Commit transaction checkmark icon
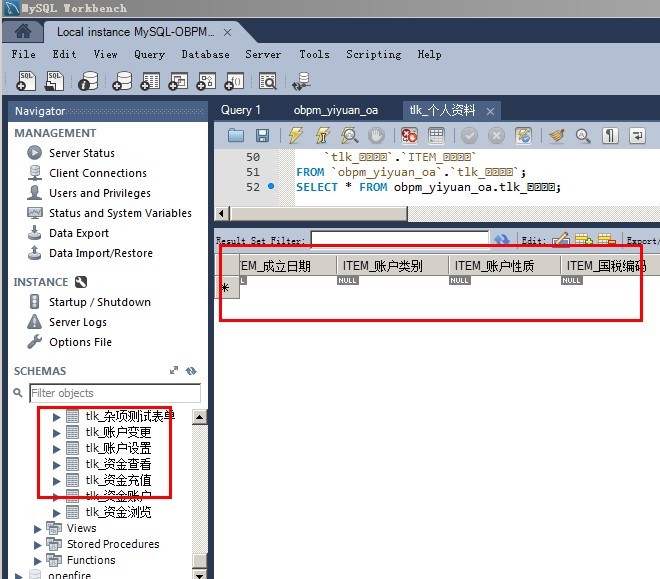Screen dimensions: 660x579 pos(469,135)
